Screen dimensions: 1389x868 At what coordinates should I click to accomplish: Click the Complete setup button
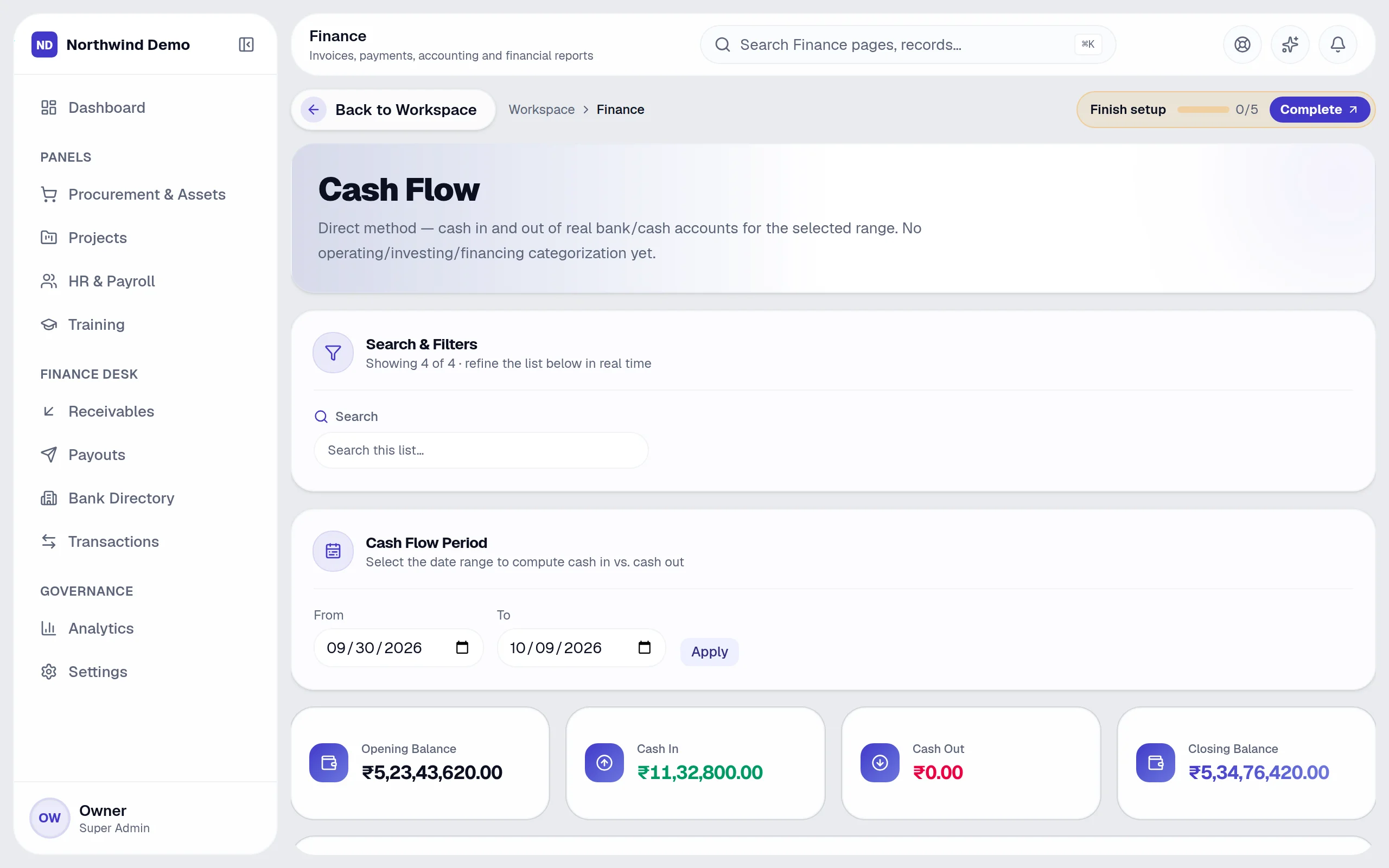coord(1319,109)
